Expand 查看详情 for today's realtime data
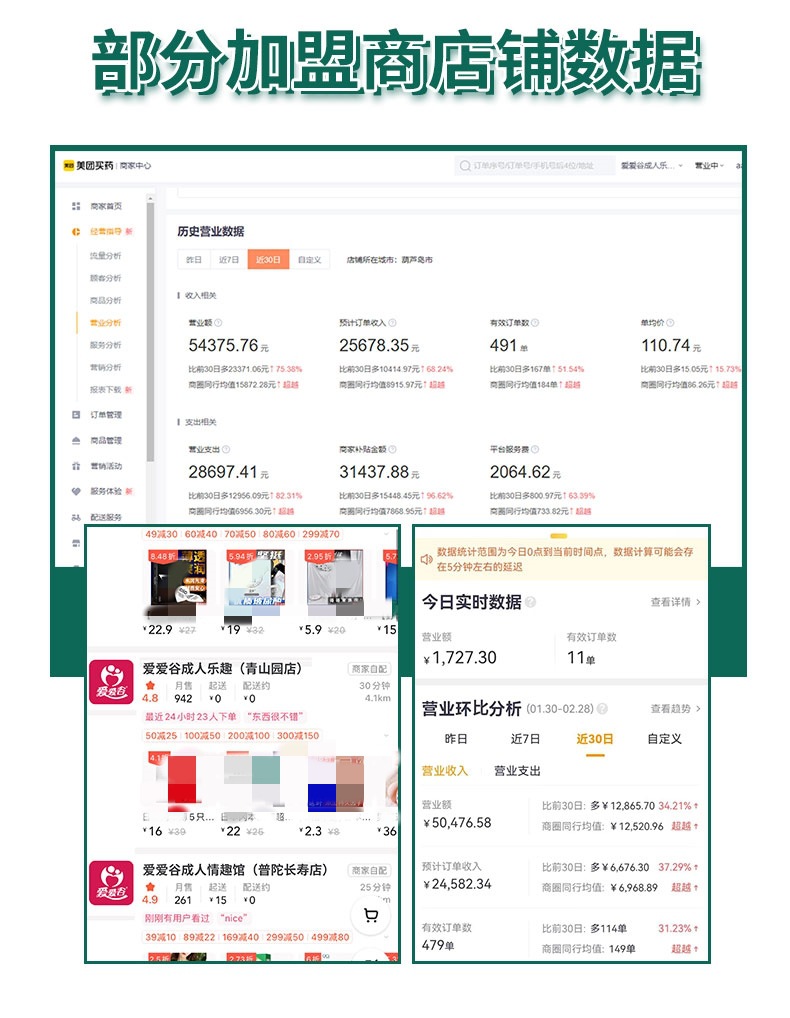Image resolution: width=790 pixels, height=1018 pixels. (675, 602)
